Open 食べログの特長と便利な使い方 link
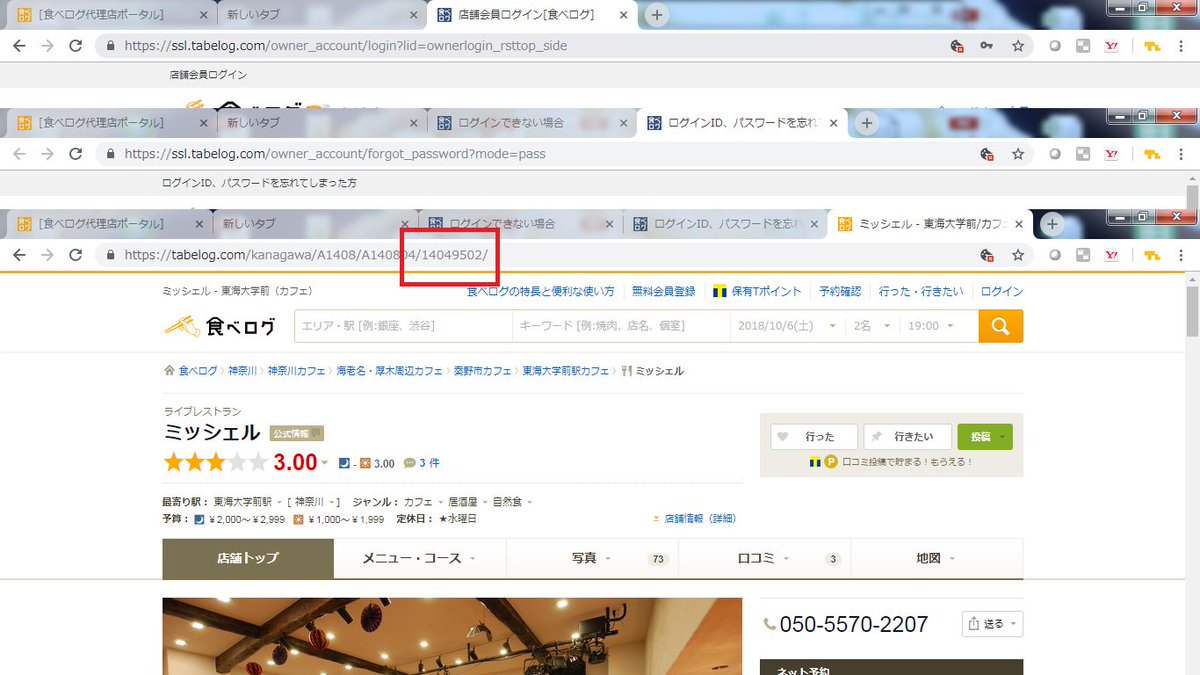 (x=540, y=291)
